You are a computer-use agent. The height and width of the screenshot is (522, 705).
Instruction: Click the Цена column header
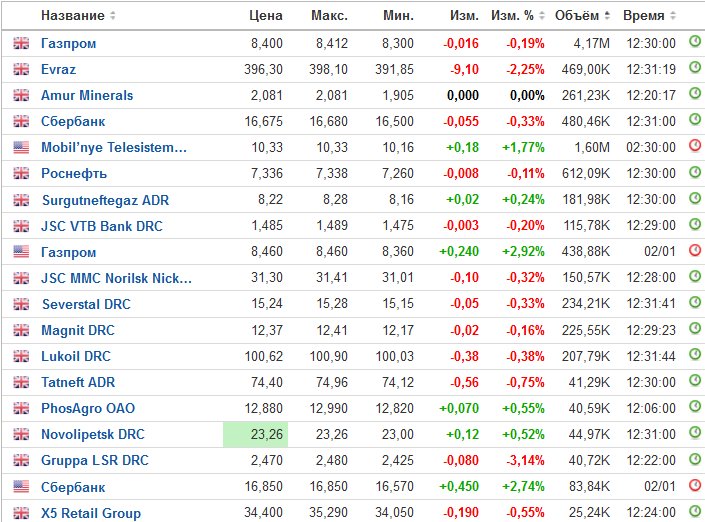(266, 16)
